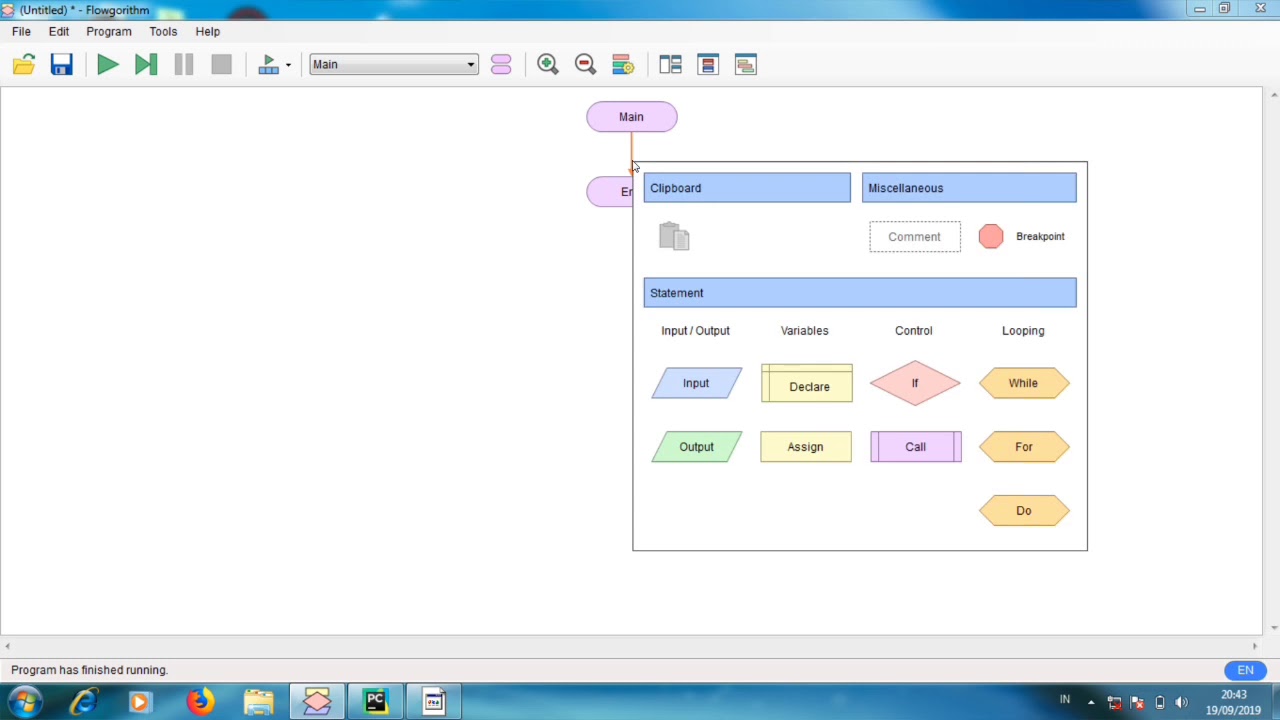Click the Miscellaneous section header
Viewport: 1280px width, 720px height.
tap(969, 188)
